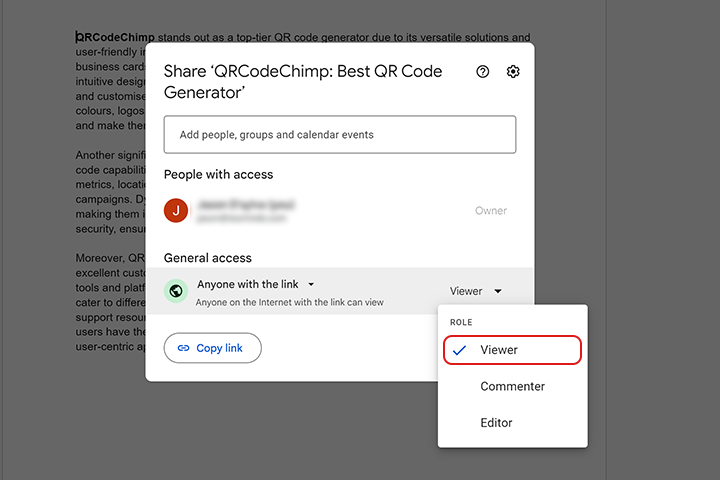Screen dimensions: 720x480
Task: Choose the Commenter role
Action: (512, 386)
